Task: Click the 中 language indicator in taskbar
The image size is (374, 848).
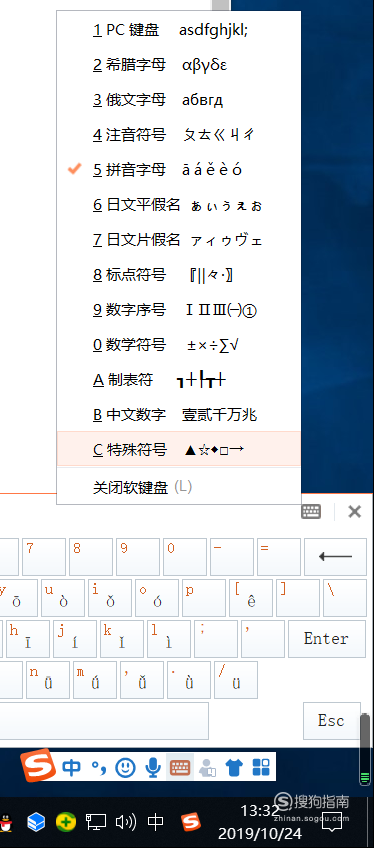Action: tap(156, 823)
